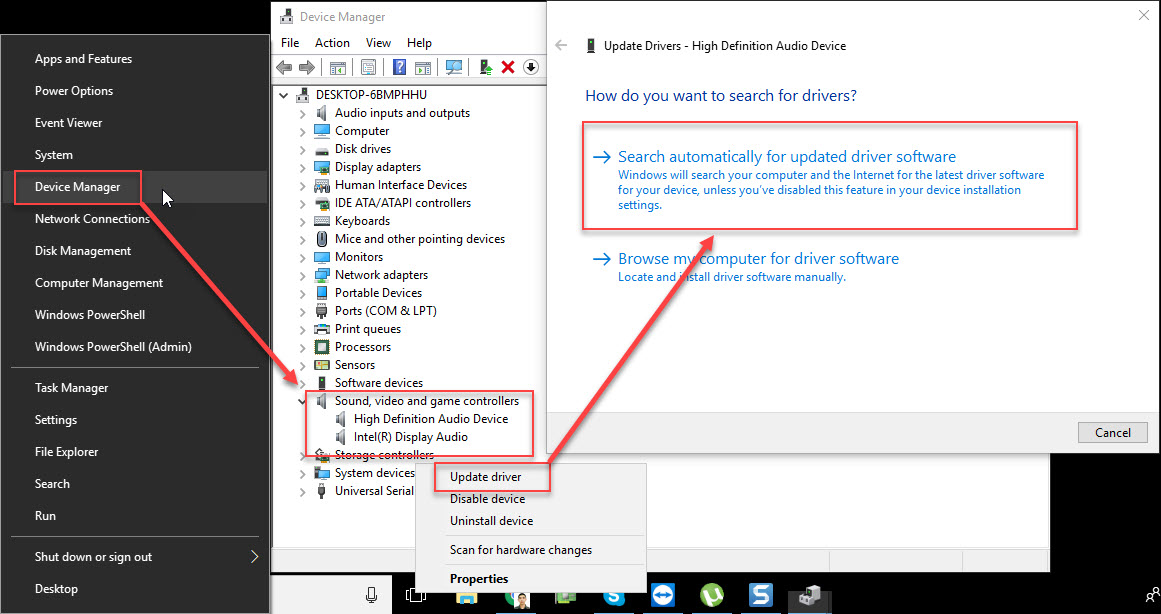Choose Scan for hardware changes in context menu
Viewport: 1161px width, 614px height.
coord(521,550)
